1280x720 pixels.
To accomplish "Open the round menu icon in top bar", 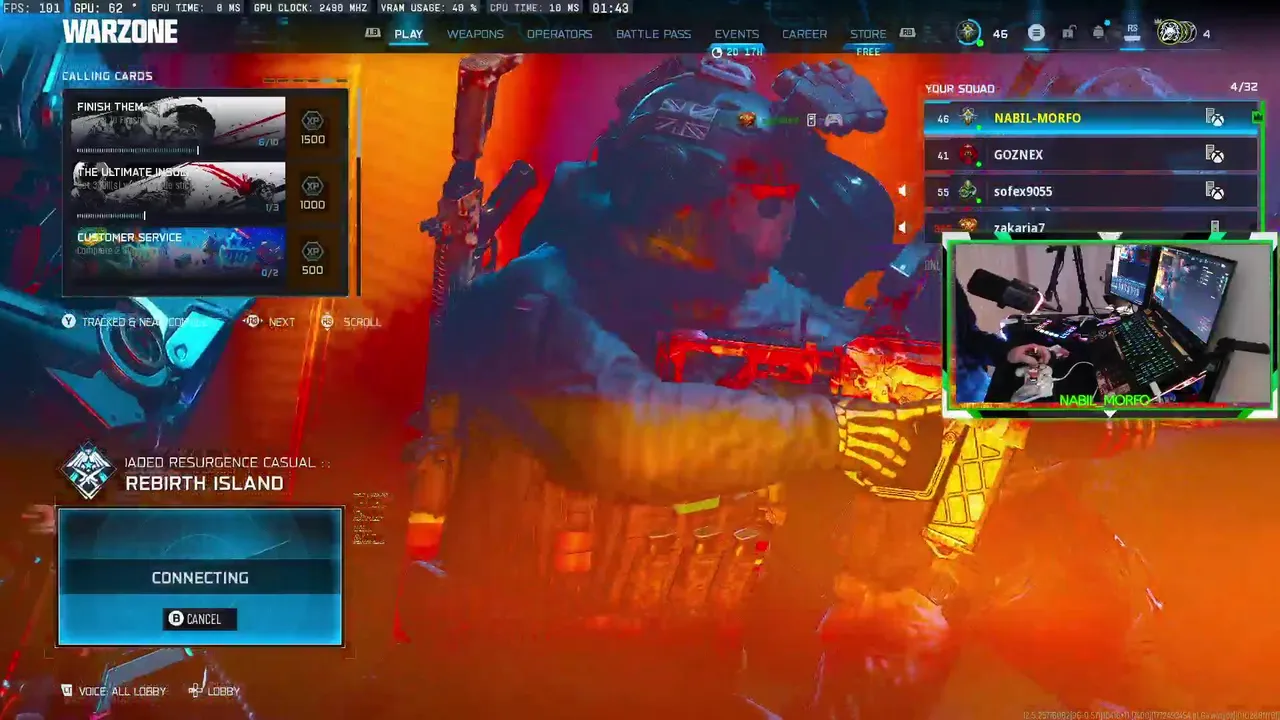I will click(x=1036, y=33).
